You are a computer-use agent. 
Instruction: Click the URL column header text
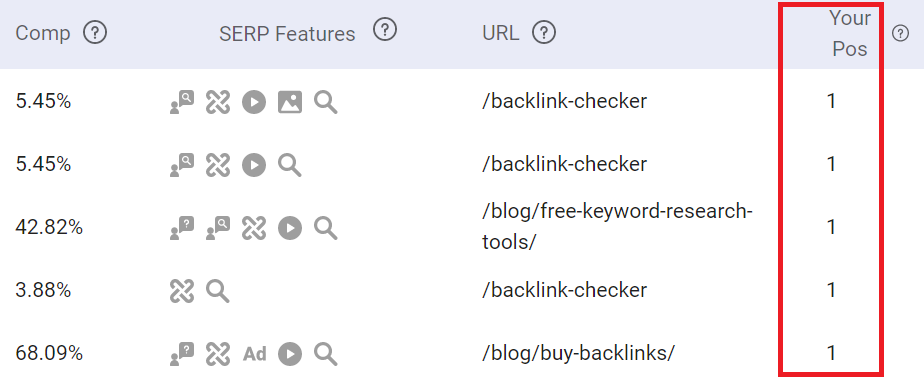tap(501, 34)
